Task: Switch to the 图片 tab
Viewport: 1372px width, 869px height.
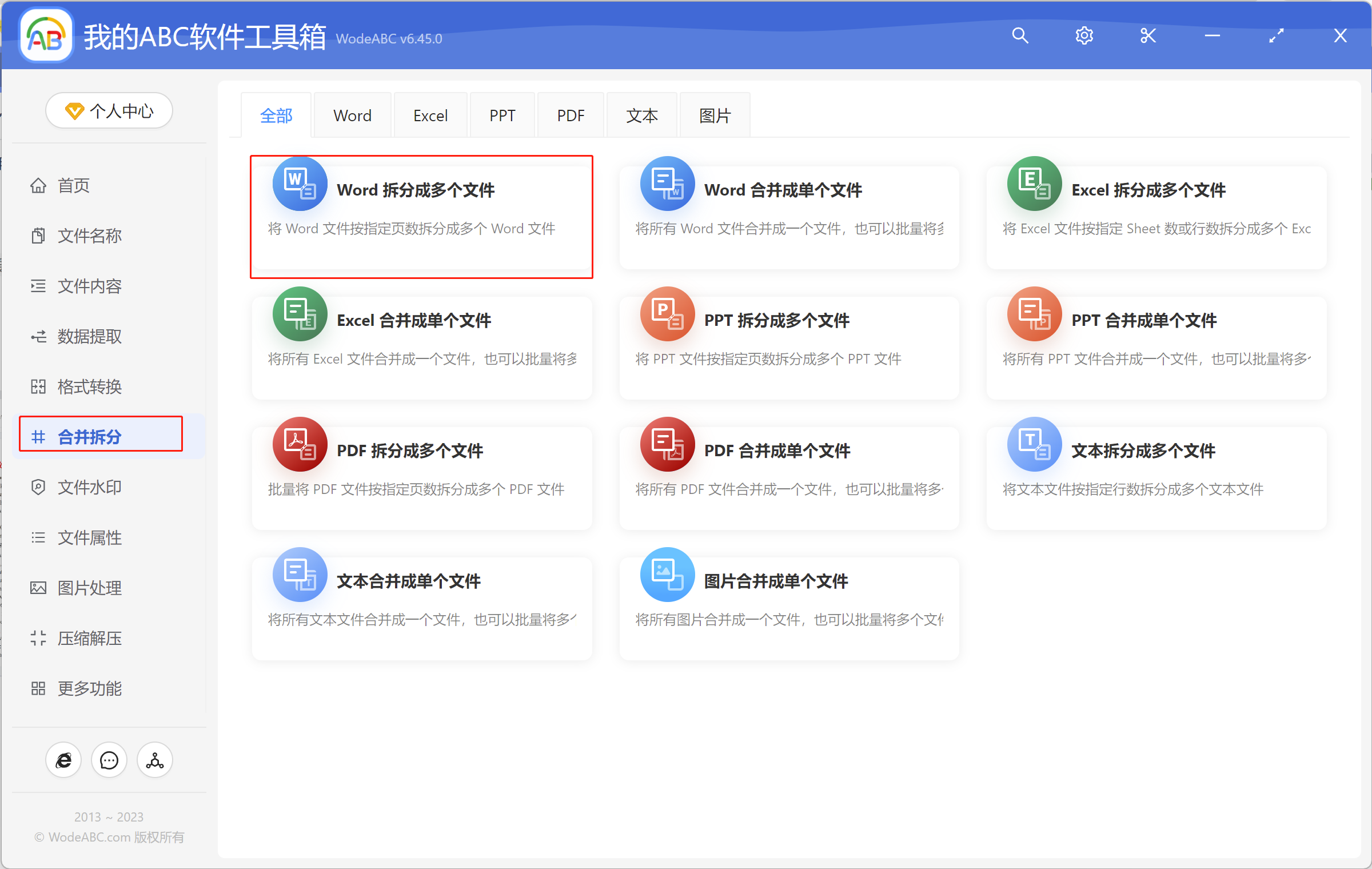Action: (714, 114)
